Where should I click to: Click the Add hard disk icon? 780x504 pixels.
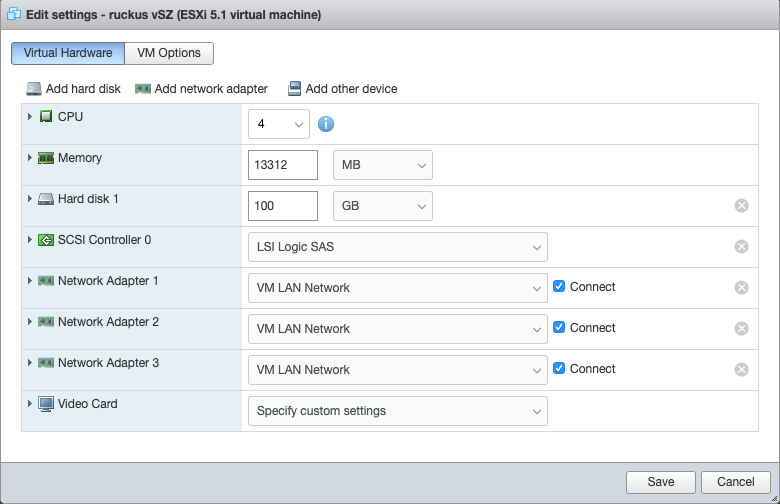34,89
